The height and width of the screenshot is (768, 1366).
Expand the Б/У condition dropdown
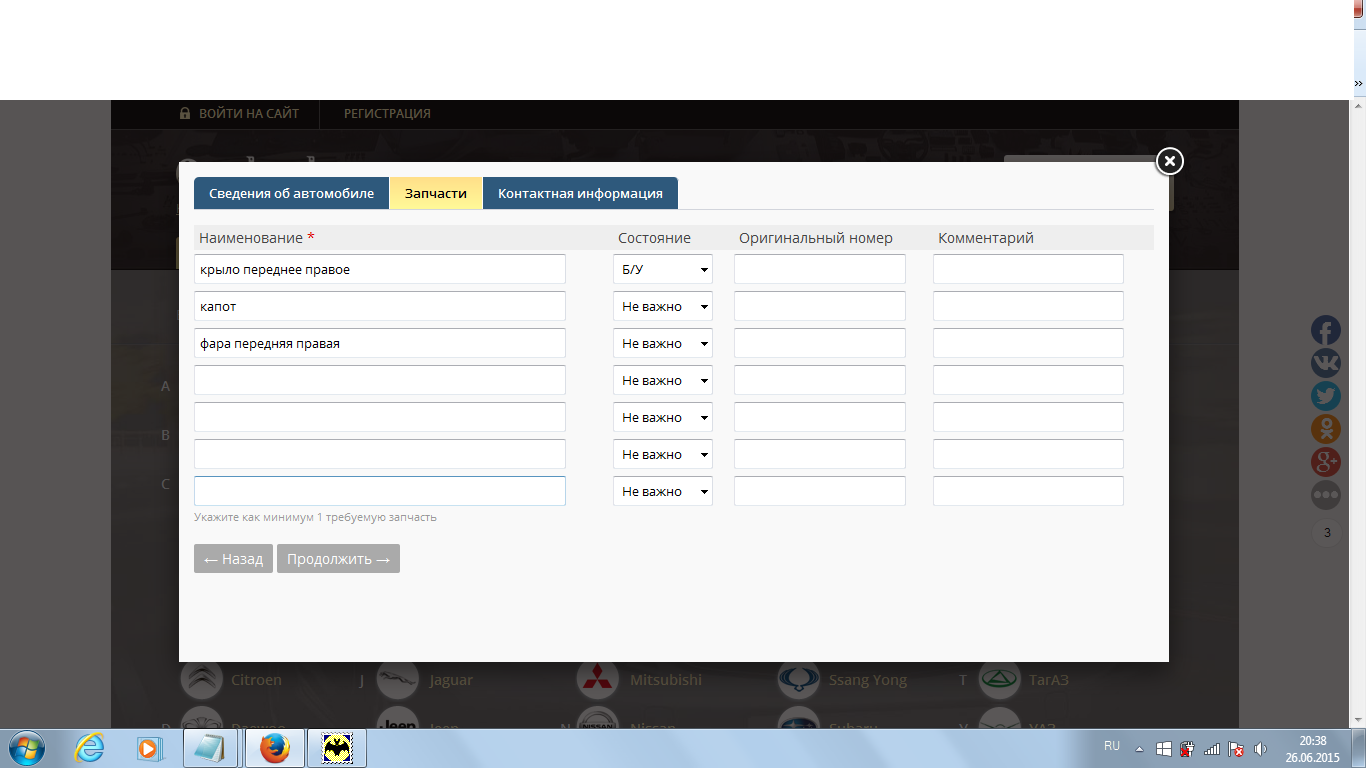click(x=662, y=270)
